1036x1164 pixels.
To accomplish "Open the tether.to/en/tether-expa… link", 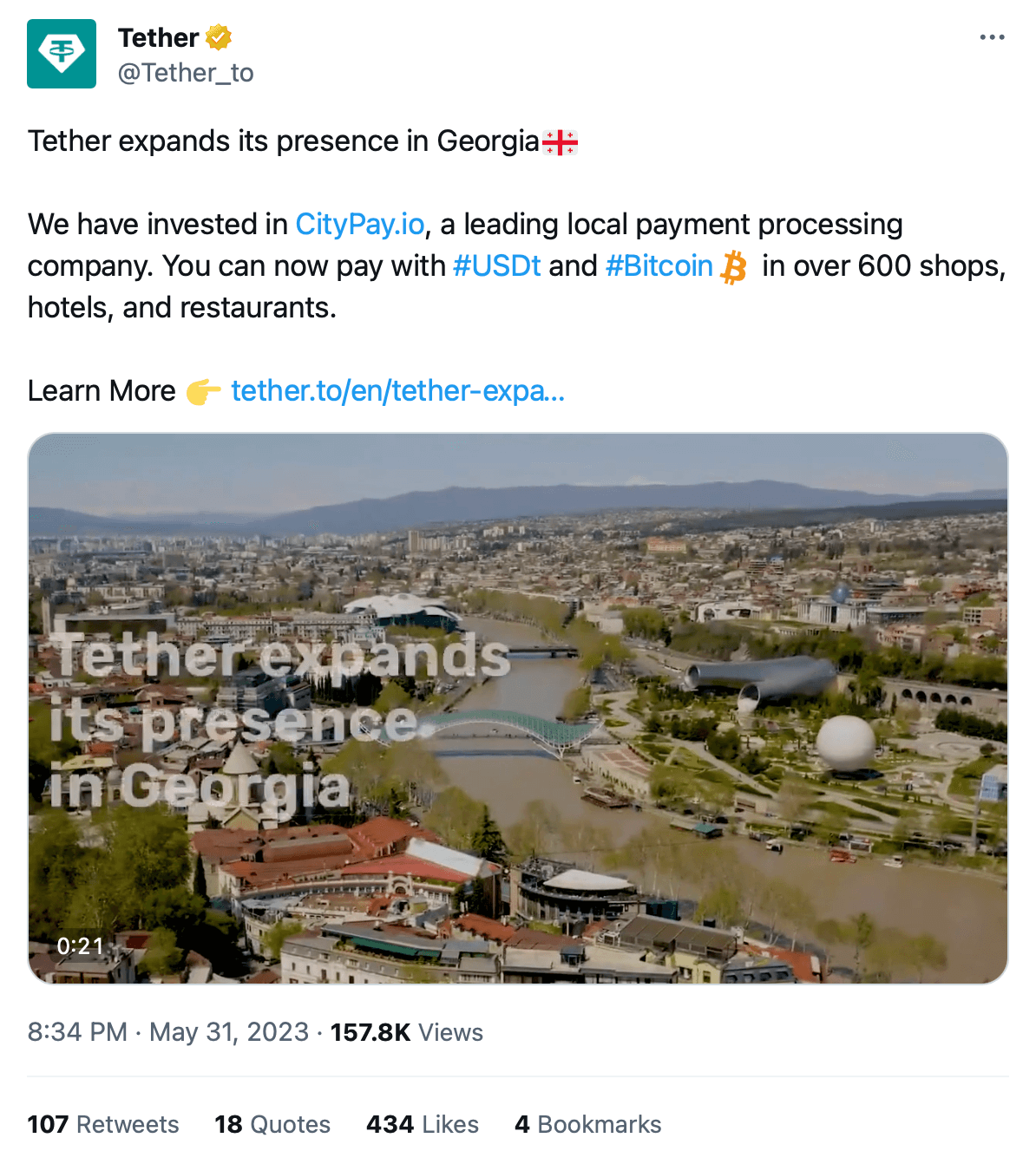I will [x=398, y=391].
